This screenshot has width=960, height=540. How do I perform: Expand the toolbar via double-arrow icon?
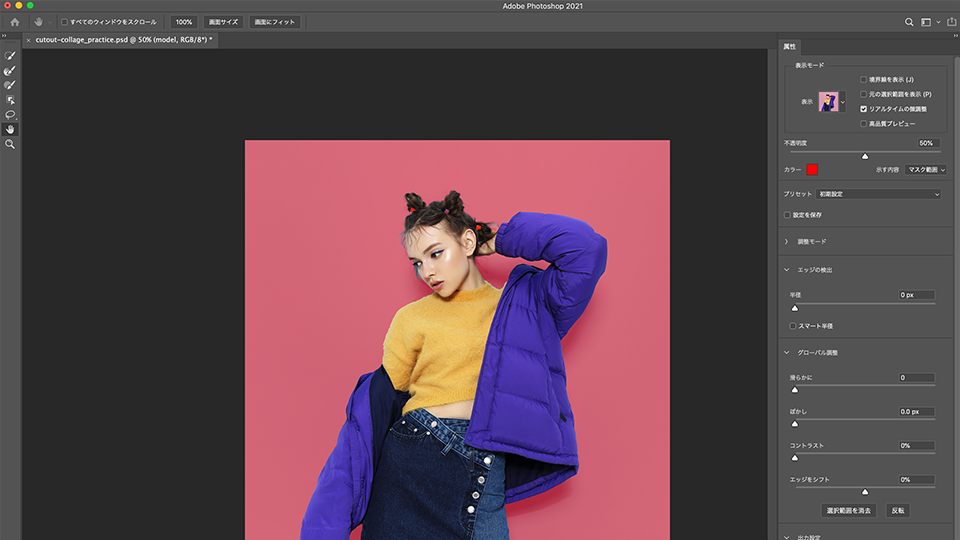tap(4, 36)
